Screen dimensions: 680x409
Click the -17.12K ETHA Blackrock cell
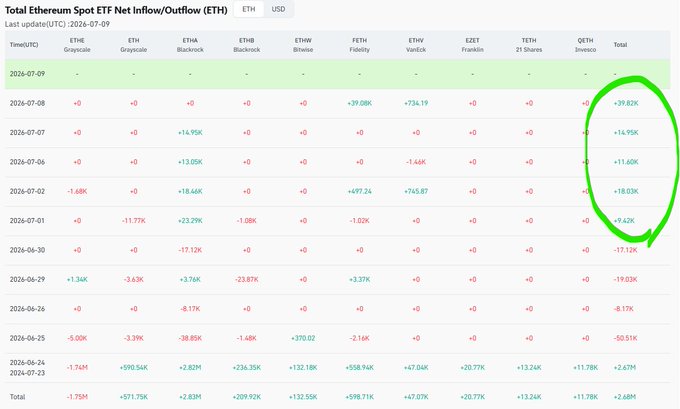[190, 250]
